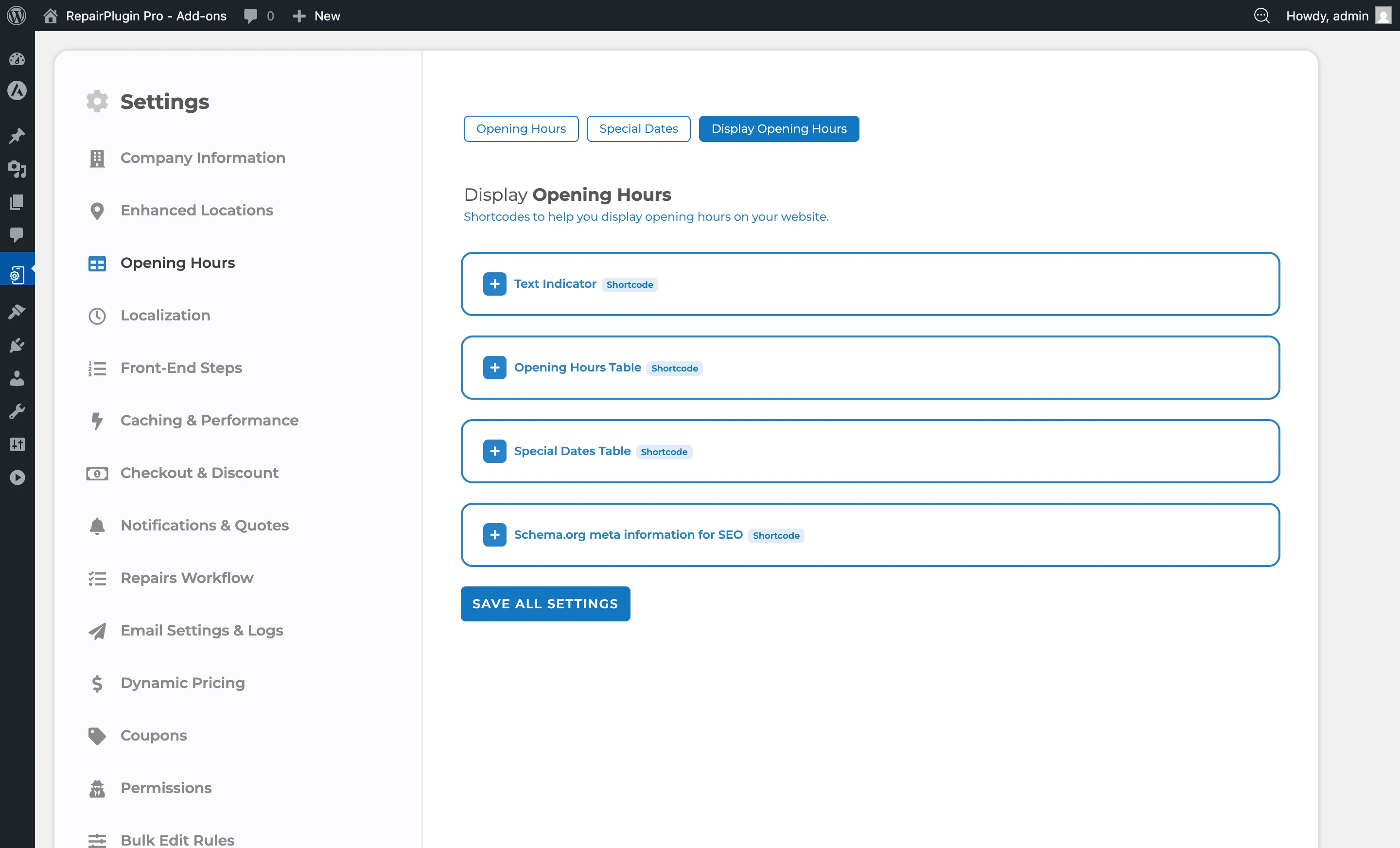The image size is (1400, 848).
Task: Open Notifications & Quotes settings
Action: coord(204,525)
